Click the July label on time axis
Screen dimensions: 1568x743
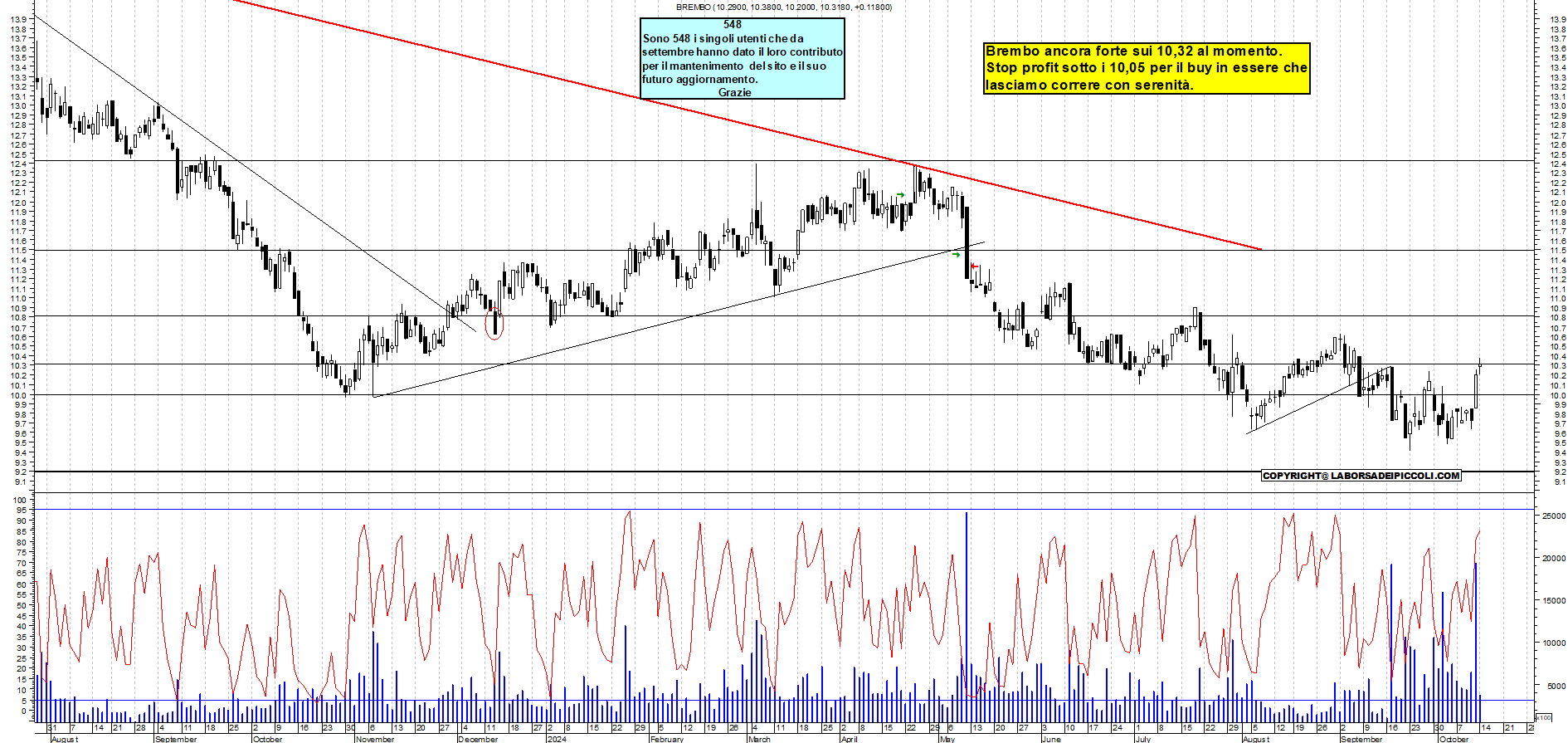[1143, 739]
